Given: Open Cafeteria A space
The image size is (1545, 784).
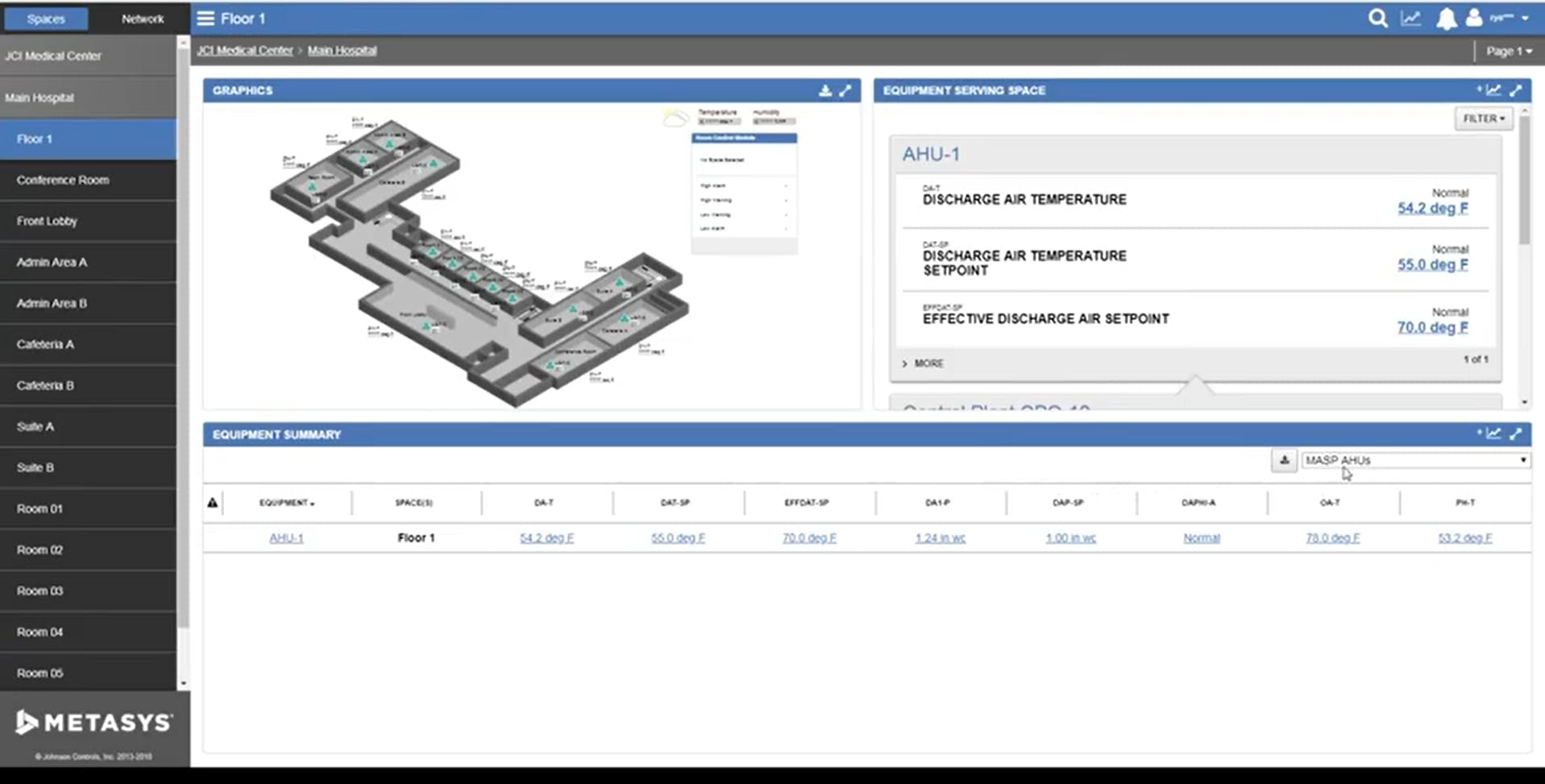Looking at the screenshot, I should pyautogui.click(x=89, y=344).
